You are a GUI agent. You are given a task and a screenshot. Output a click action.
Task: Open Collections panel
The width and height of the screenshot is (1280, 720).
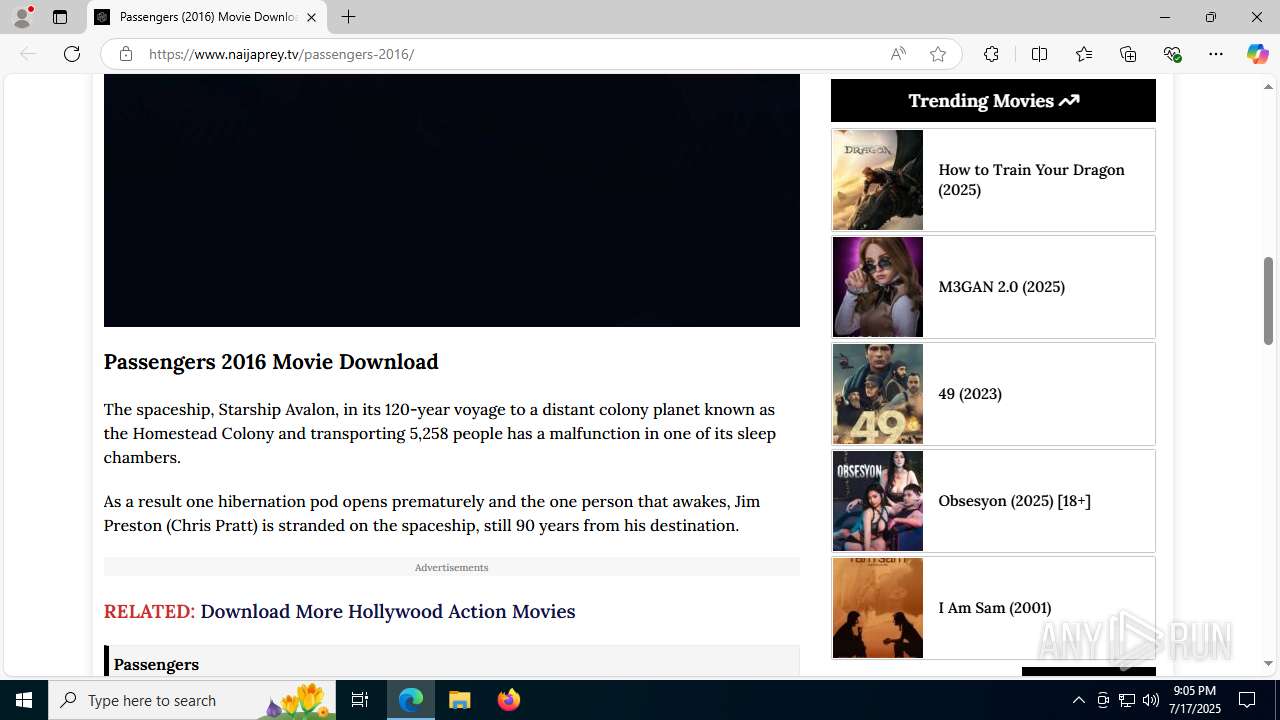click(1128, 54)
